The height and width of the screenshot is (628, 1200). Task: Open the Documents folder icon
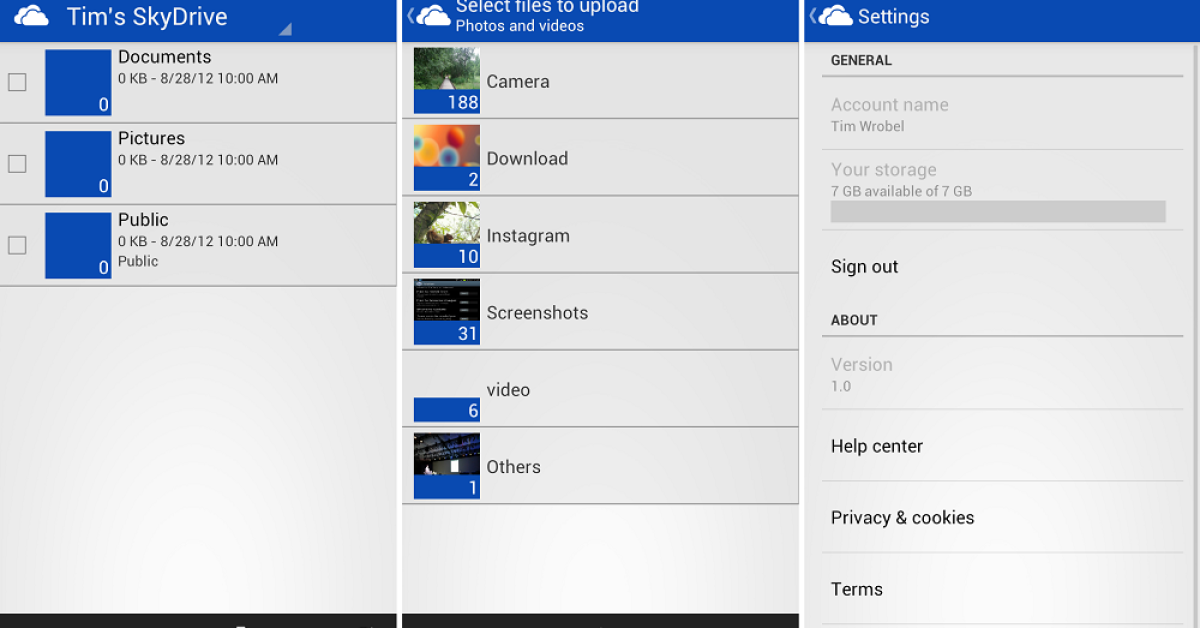coord(78,82)
